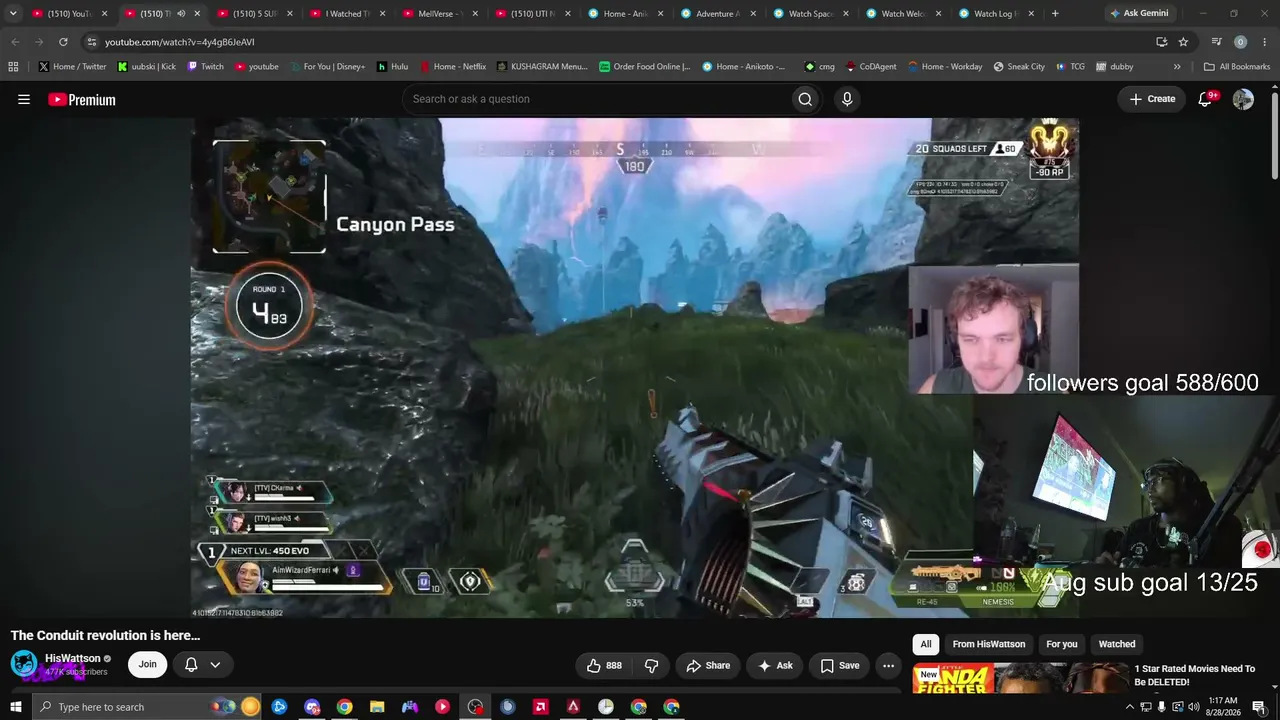Go to YouTube Premium home logo
This screenshot has height=720, width=1280.
tap(82, 99)
